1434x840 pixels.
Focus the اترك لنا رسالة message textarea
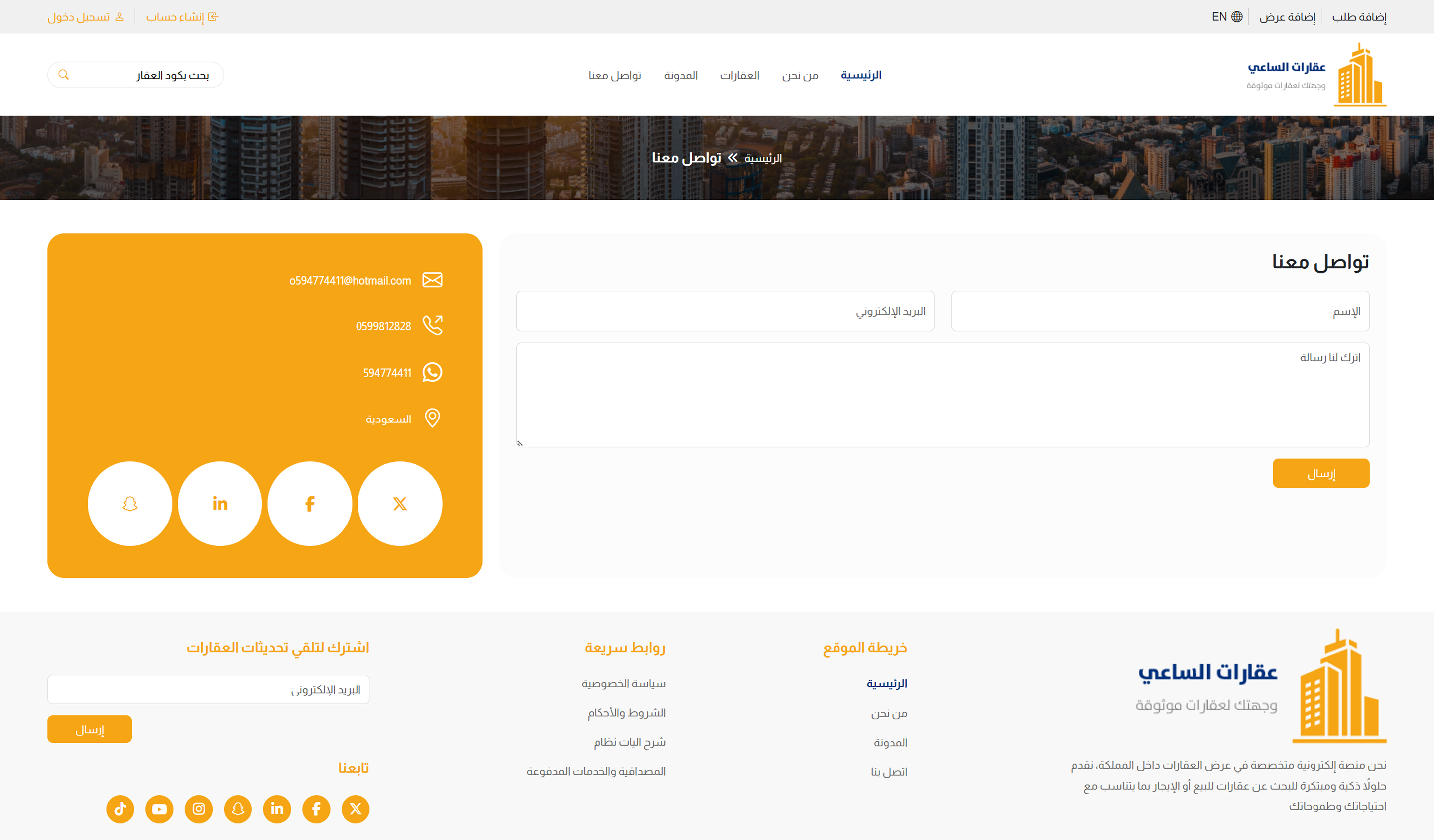pos(943,395)
